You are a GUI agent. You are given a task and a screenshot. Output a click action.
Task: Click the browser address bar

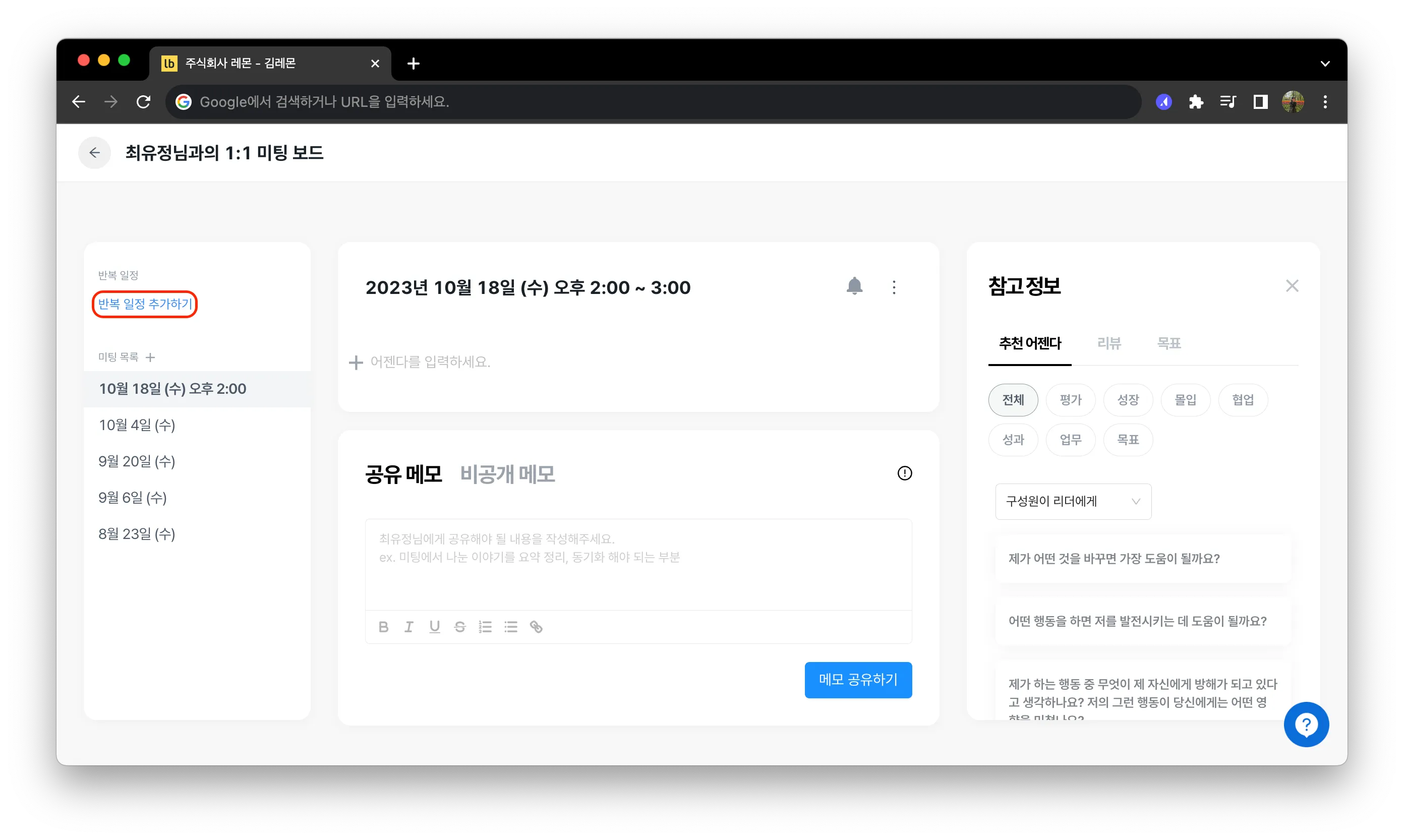[x=654, y=102]
